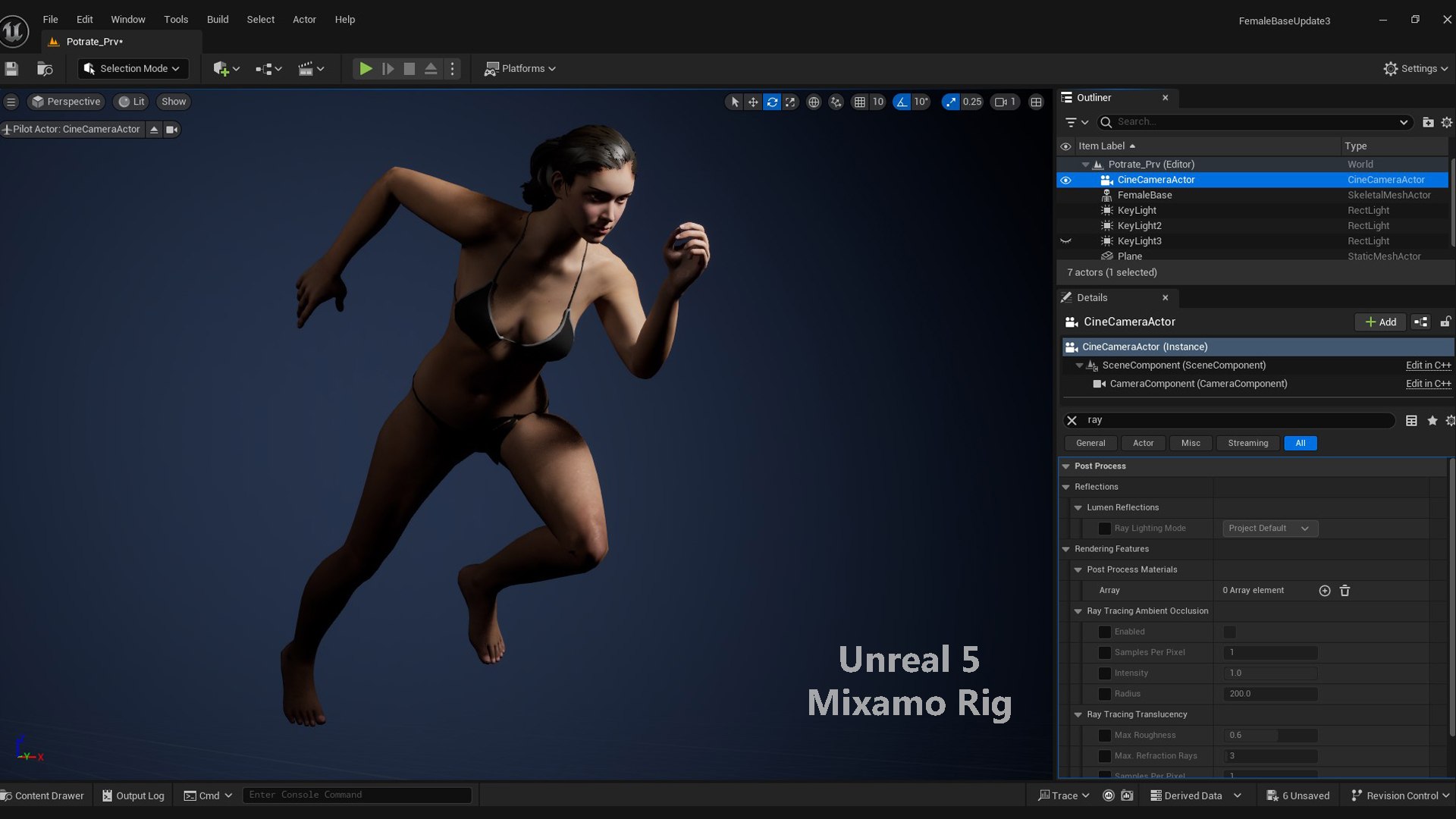Toggle surface snapping icon
Image resolution: width=1456 pixels, height=819 pixels.
tap(836, 102)
